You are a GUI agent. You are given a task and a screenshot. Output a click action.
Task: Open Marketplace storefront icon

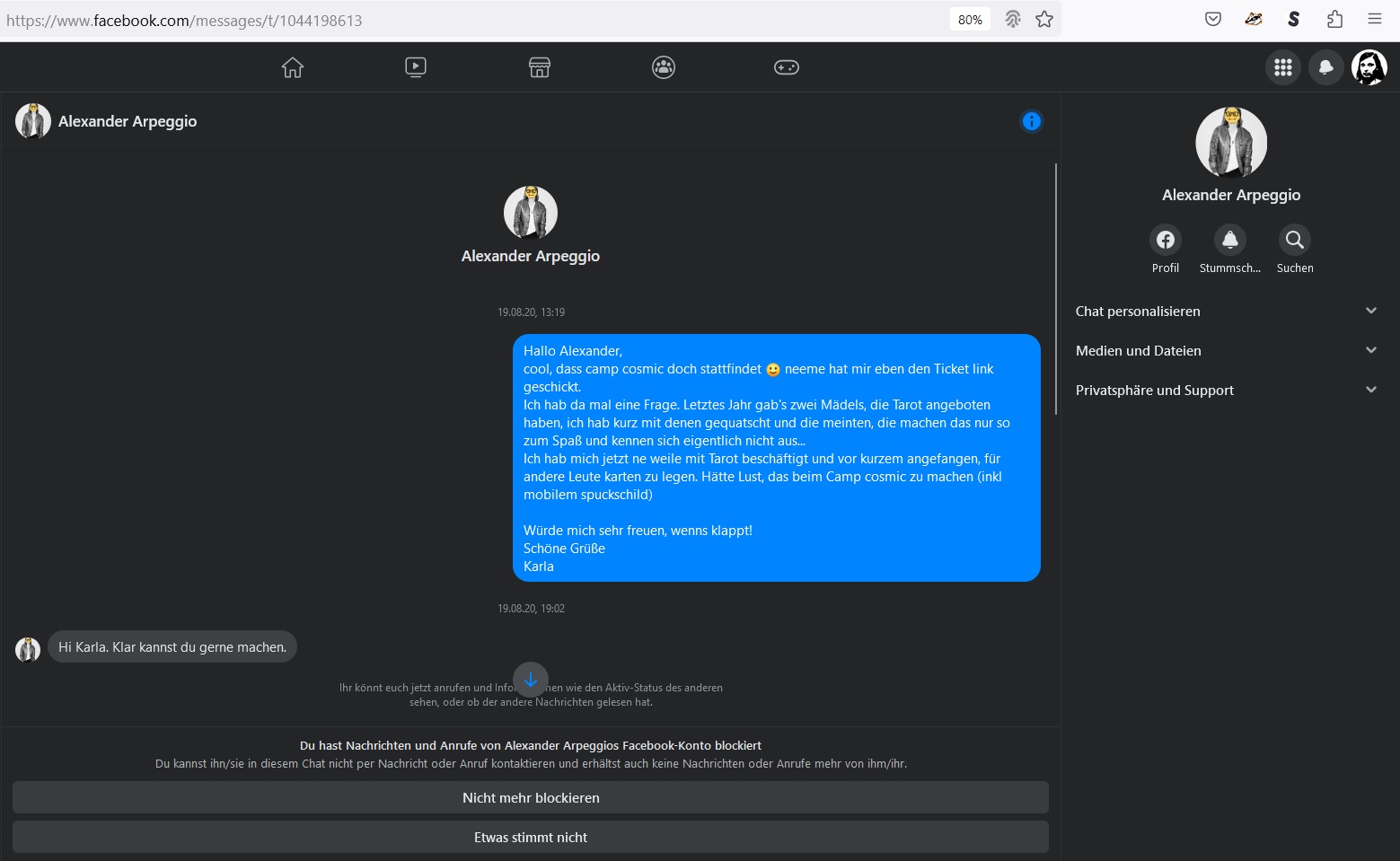pyautogui.click(x=540, y=67)
